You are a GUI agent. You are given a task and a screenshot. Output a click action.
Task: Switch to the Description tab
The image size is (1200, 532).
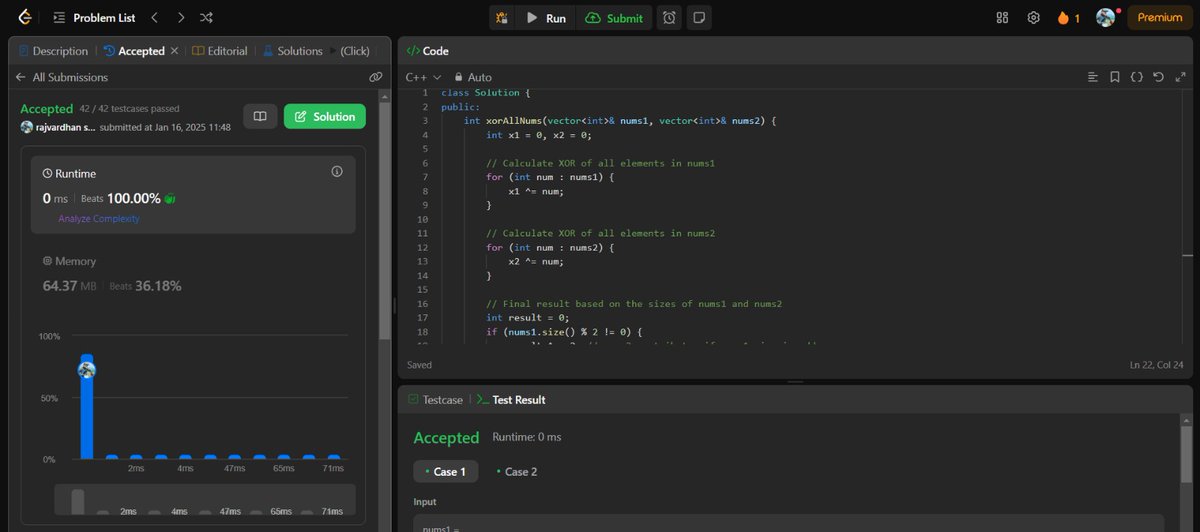[x=53, y=50]
